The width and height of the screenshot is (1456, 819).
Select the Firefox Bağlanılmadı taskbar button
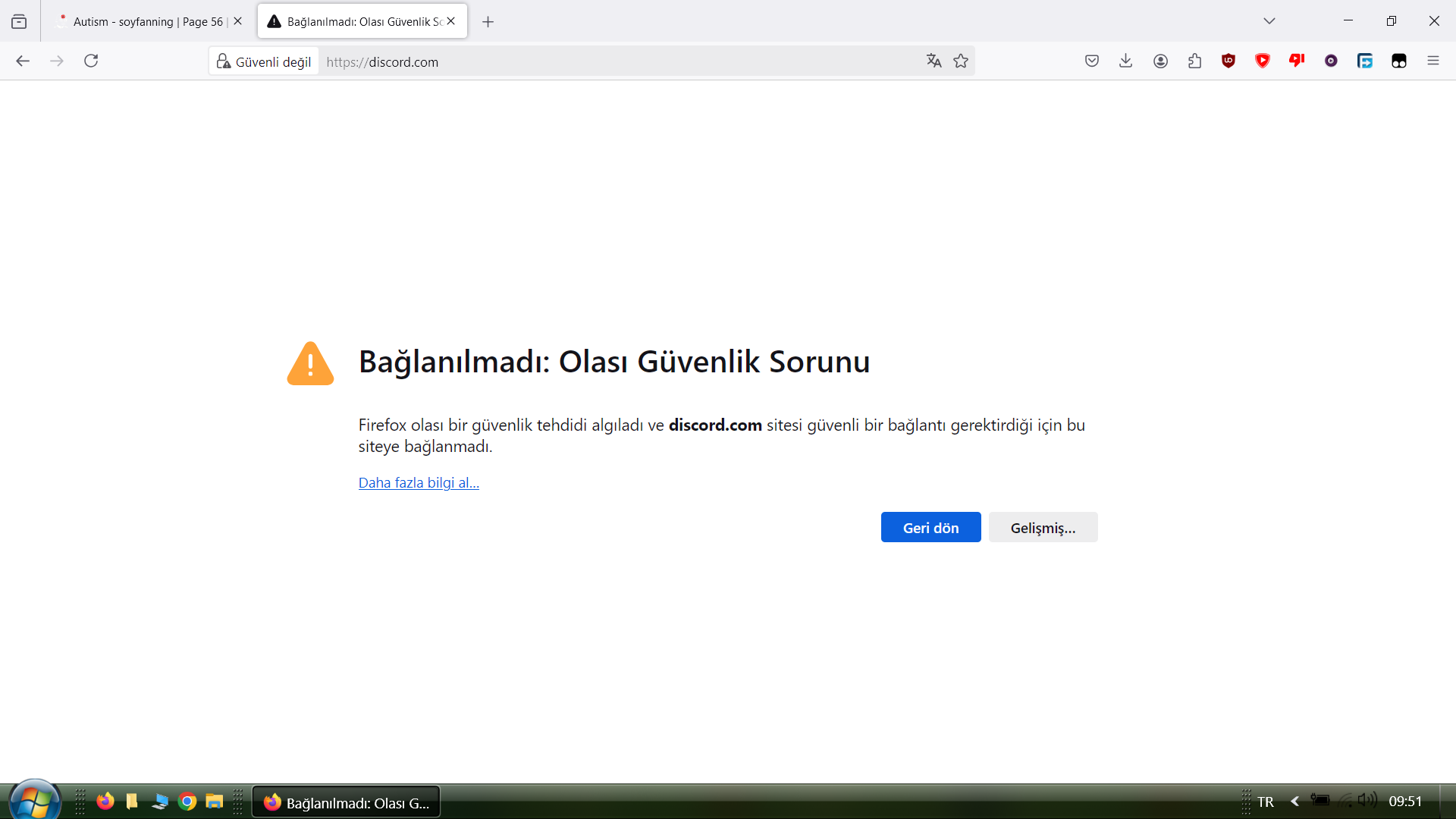[346, 802]
